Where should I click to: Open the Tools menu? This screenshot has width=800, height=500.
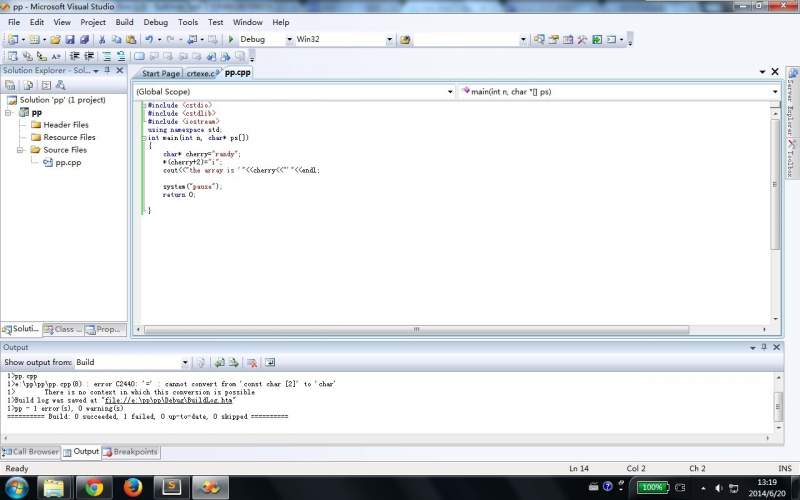pyautogui.click(x=188, y=22)
